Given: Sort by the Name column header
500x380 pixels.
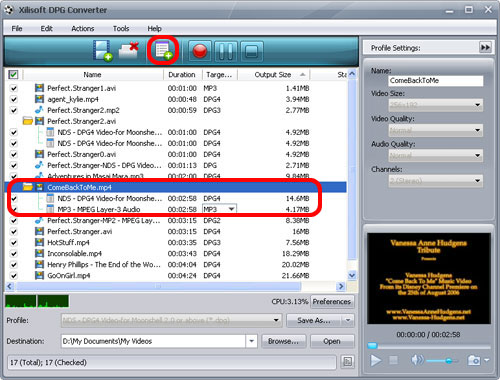Looking at the screenshot, I should point(93,74).
